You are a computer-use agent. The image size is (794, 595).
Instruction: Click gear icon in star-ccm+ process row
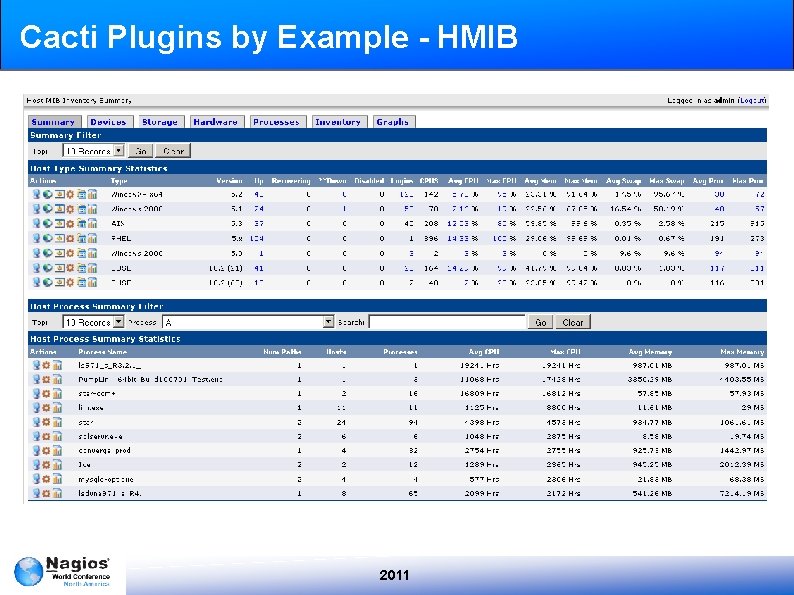click(46, 393)
